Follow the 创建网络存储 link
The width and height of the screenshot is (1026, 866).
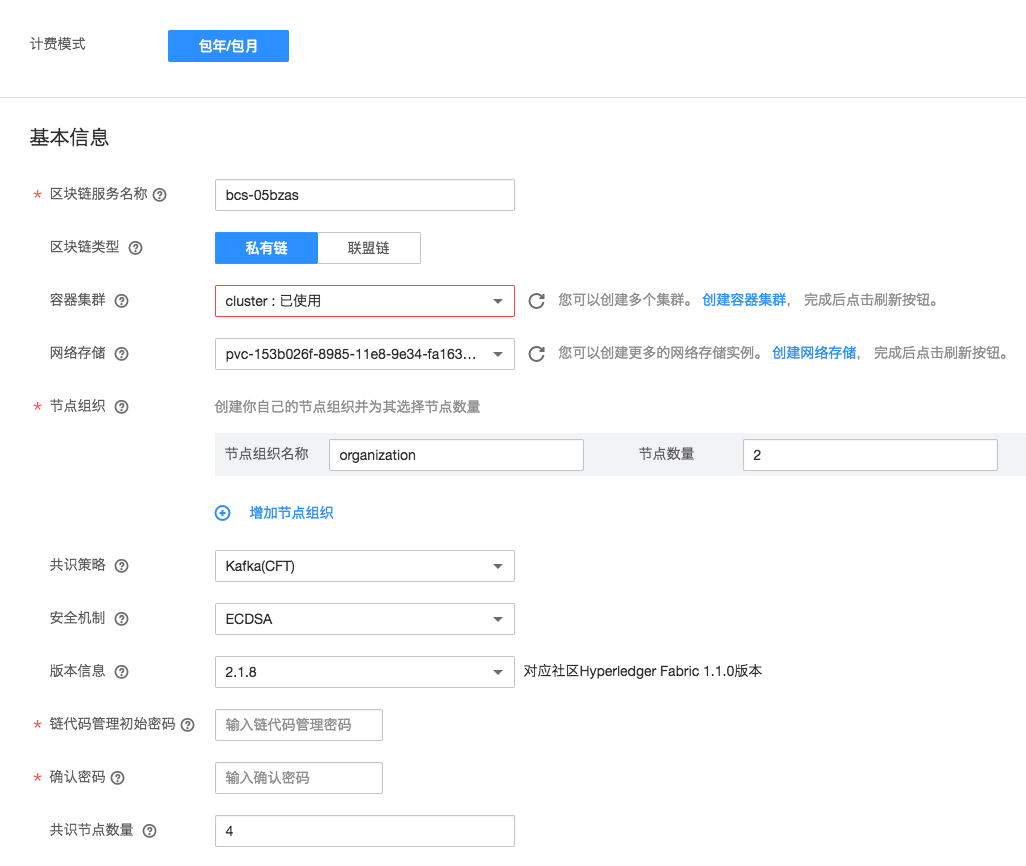tap(814, 353)
